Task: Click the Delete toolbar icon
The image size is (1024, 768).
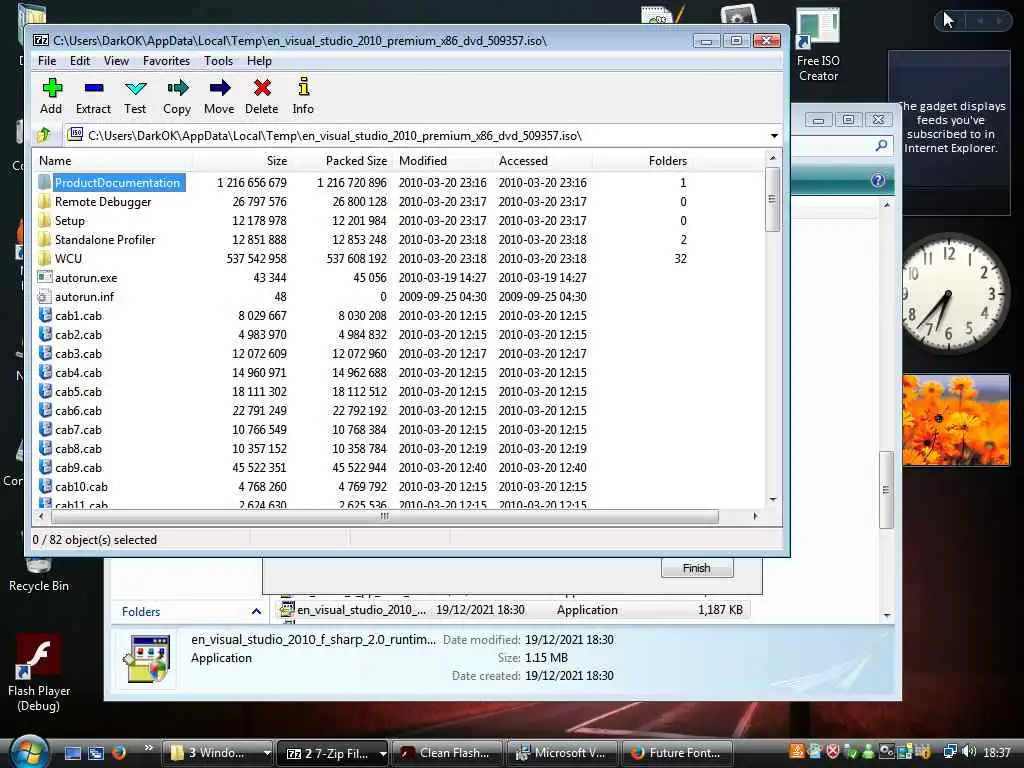Action: [x=262, y=88]
